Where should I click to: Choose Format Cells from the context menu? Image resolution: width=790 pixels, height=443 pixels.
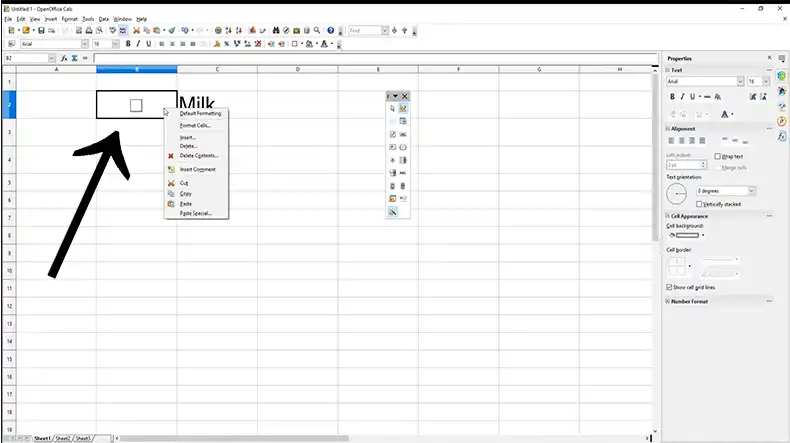click(196, 125)
